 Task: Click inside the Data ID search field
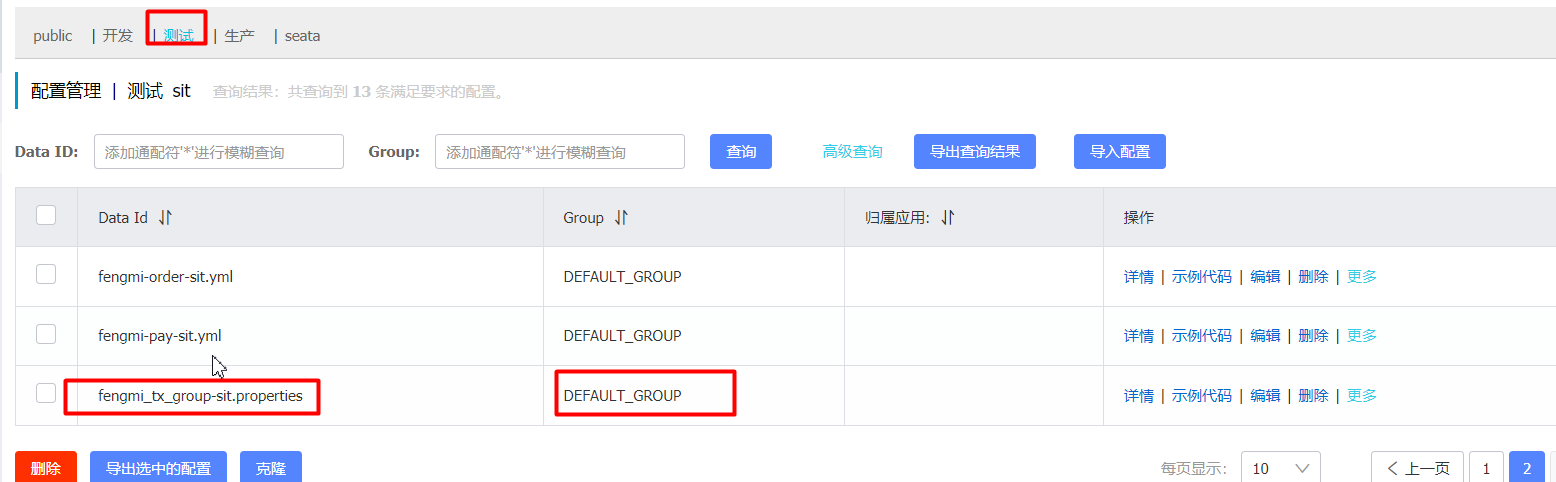click(218, 152)
